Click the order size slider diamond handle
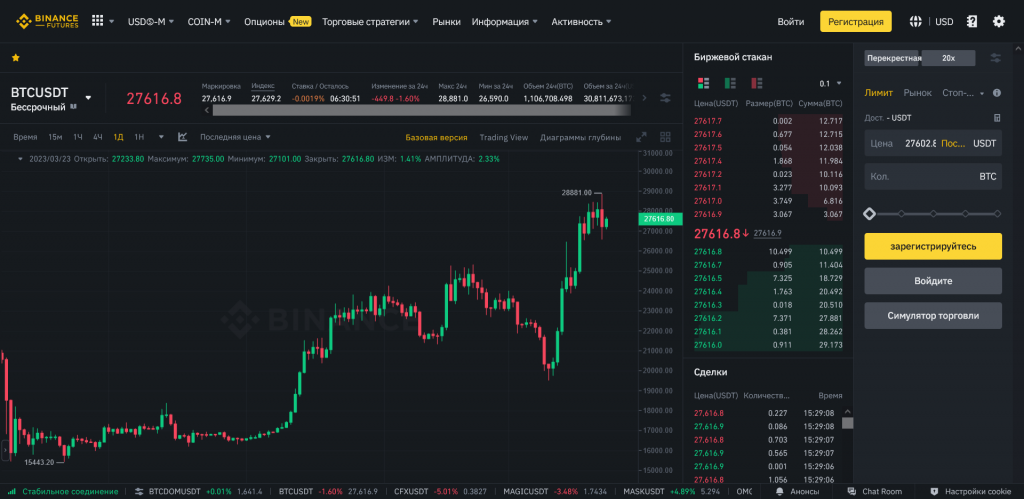Viewport: 1024px width, 499px height. tap(869, 214)
